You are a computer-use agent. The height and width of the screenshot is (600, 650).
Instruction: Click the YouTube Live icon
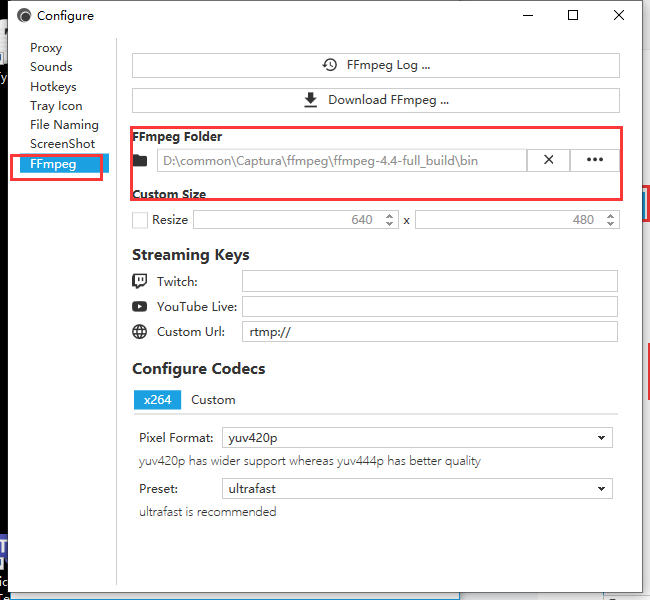coord(140,306)
